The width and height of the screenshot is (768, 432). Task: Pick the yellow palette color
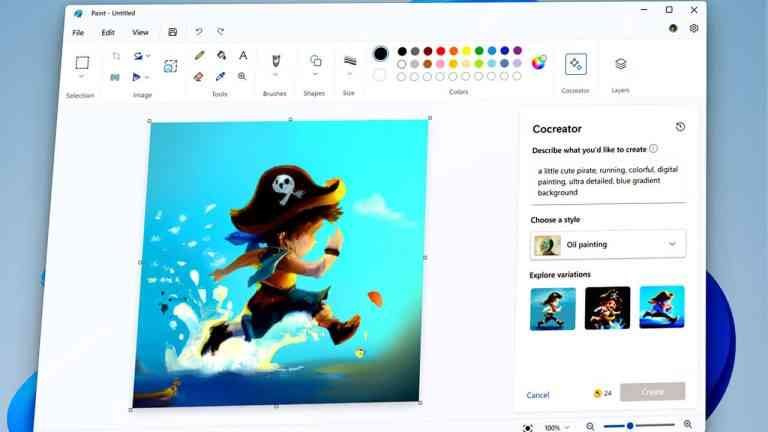(x=466, y=51)
